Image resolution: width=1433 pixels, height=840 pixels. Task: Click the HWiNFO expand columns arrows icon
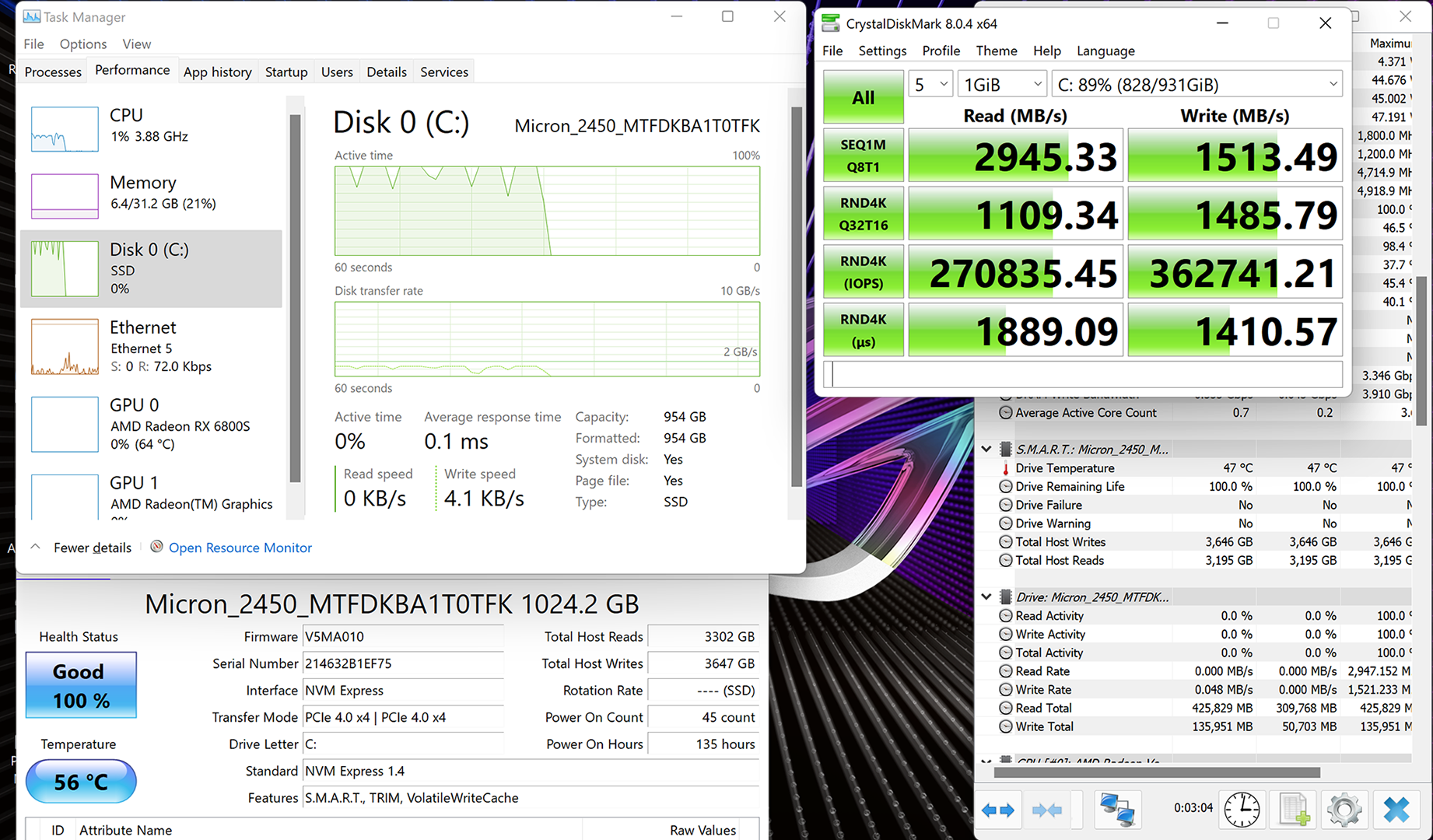point(998,810)
